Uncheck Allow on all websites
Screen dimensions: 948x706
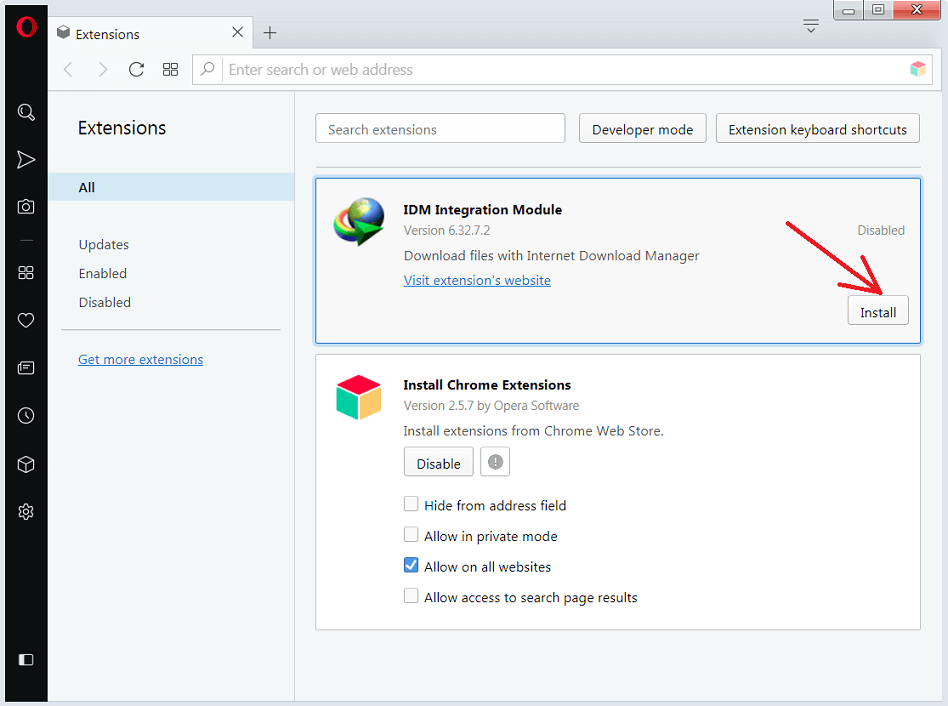411,566
